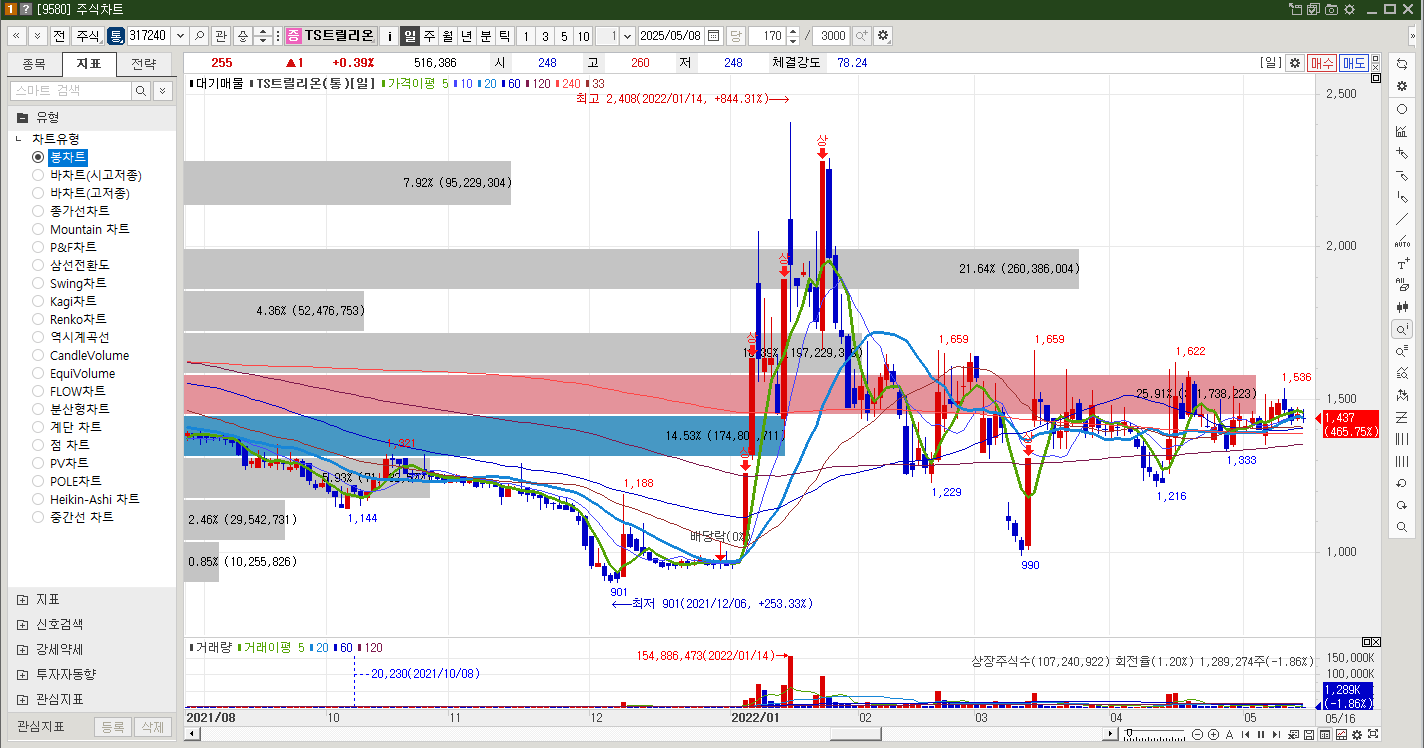Image resolution: width=1424 pixels, height=748 pixels.
Task: Switch to the 종목 tab
Action: click(34, 64)
